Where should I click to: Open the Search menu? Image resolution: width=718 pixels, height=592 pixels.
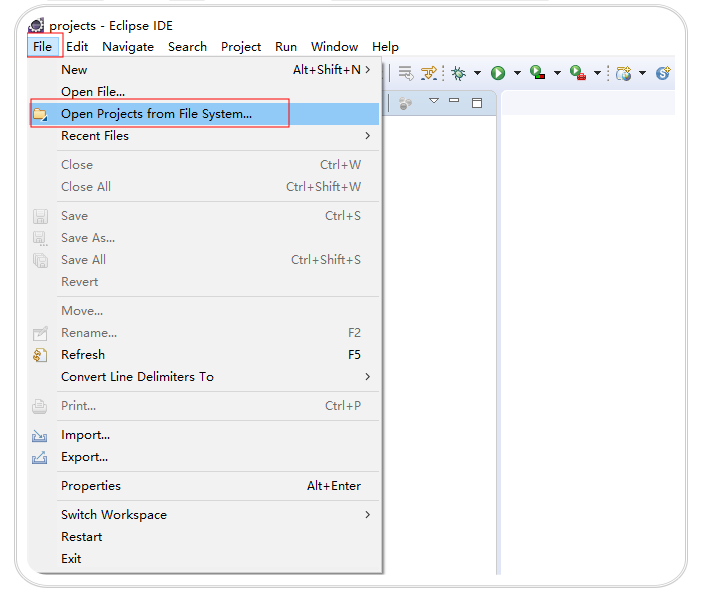(187, 47)
